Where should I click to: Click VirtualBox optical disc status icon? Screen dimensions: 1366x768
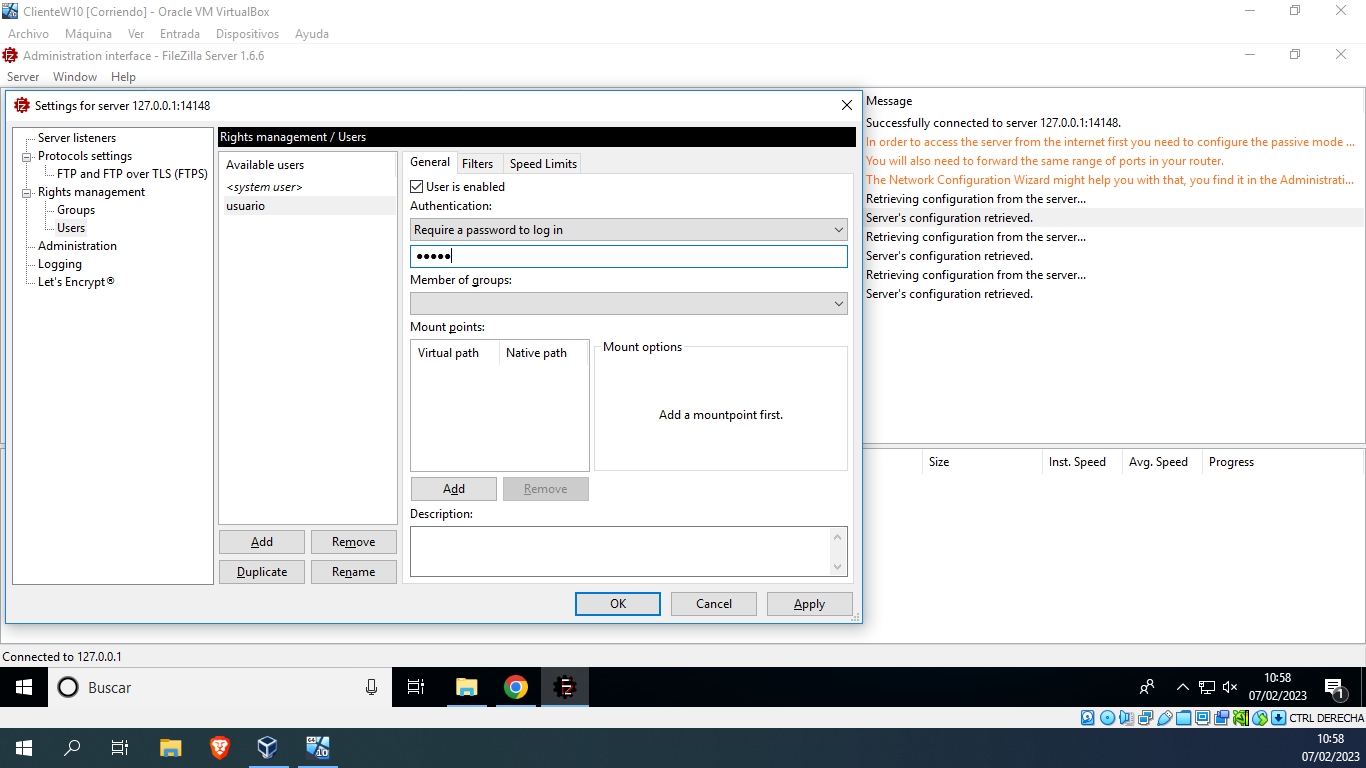coord(1107,718)
